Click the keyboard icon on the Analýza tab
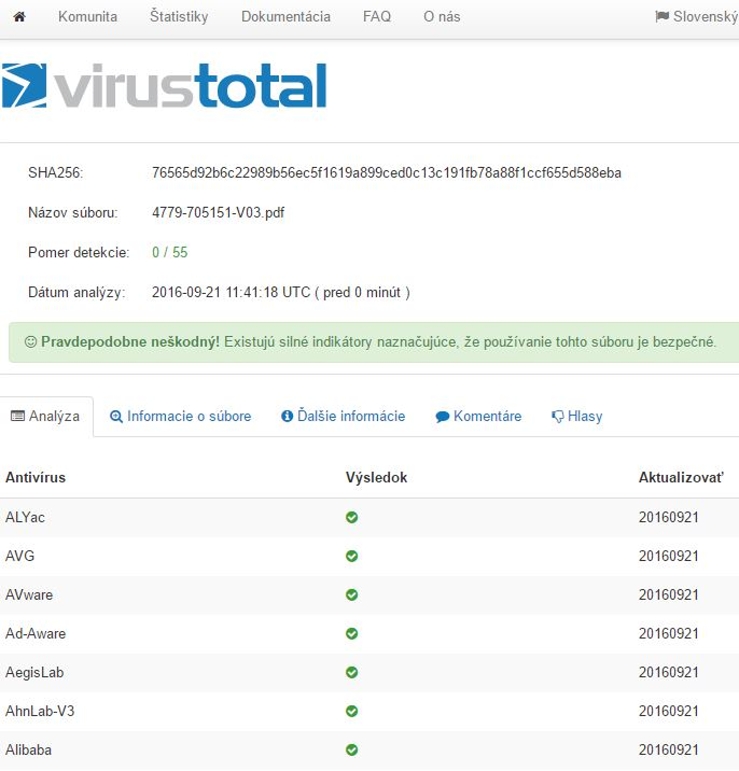 coord(18,416)
